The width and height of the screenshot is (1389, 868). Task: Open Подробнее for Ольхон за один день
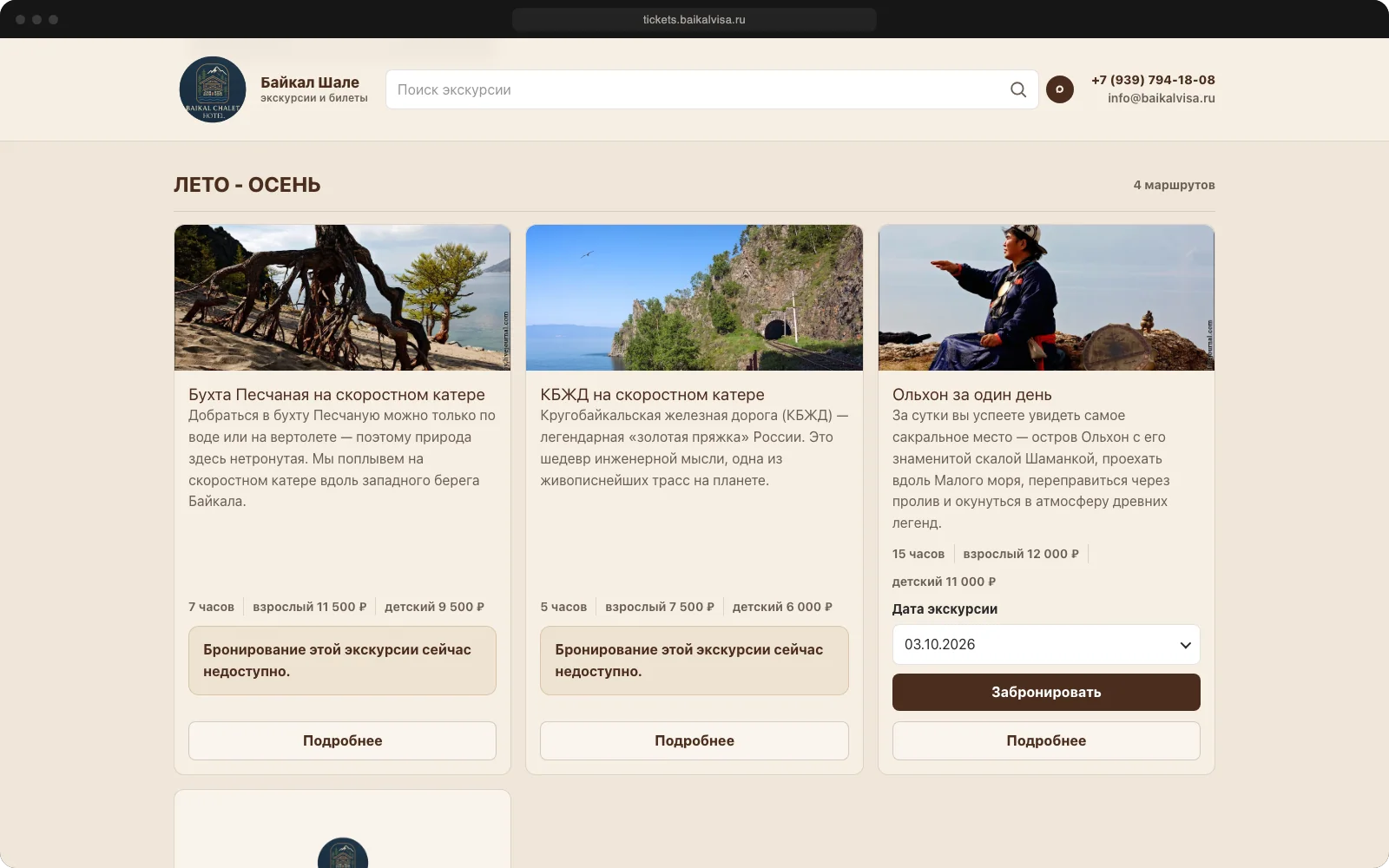[x=1046, y=740]
